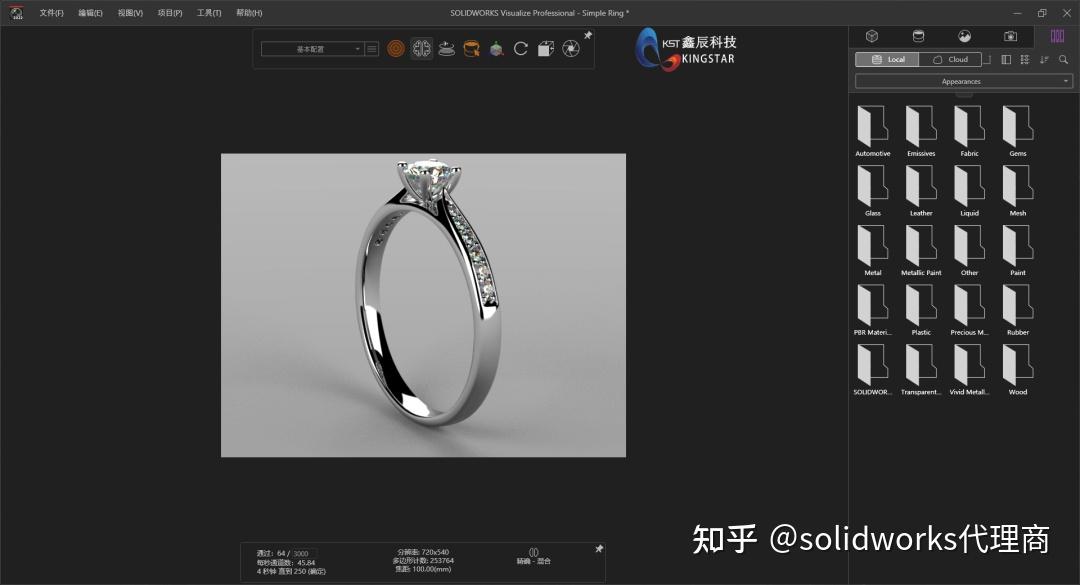This screenshot has height=585, width=1080.
Task: Open the render output bucket icon
Action: pos(471,48)
